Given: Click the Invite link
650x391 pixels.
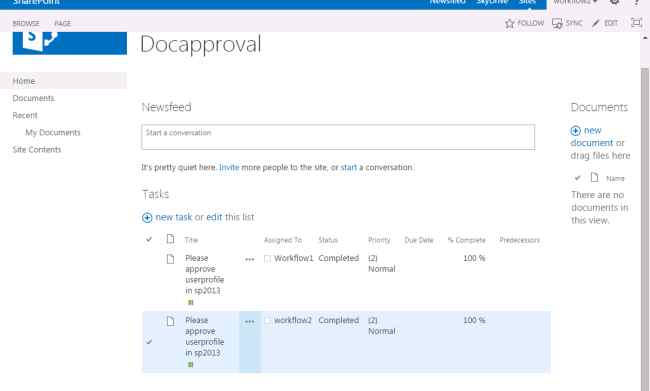Looking at the screenshot, I should point(229,168).
